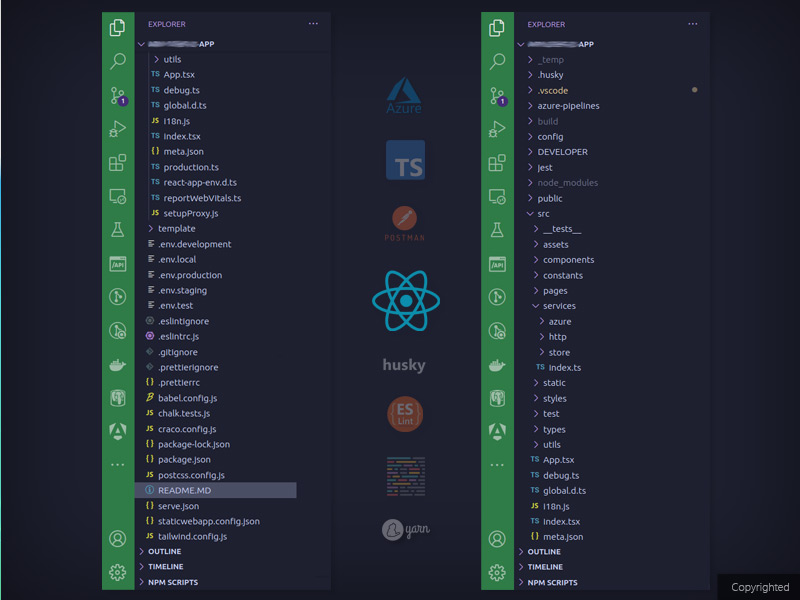Click Run and Debug icon in right activity bar
Viewport: 800px width, 600px height.
pyautogui.click(x=497, y=129)
